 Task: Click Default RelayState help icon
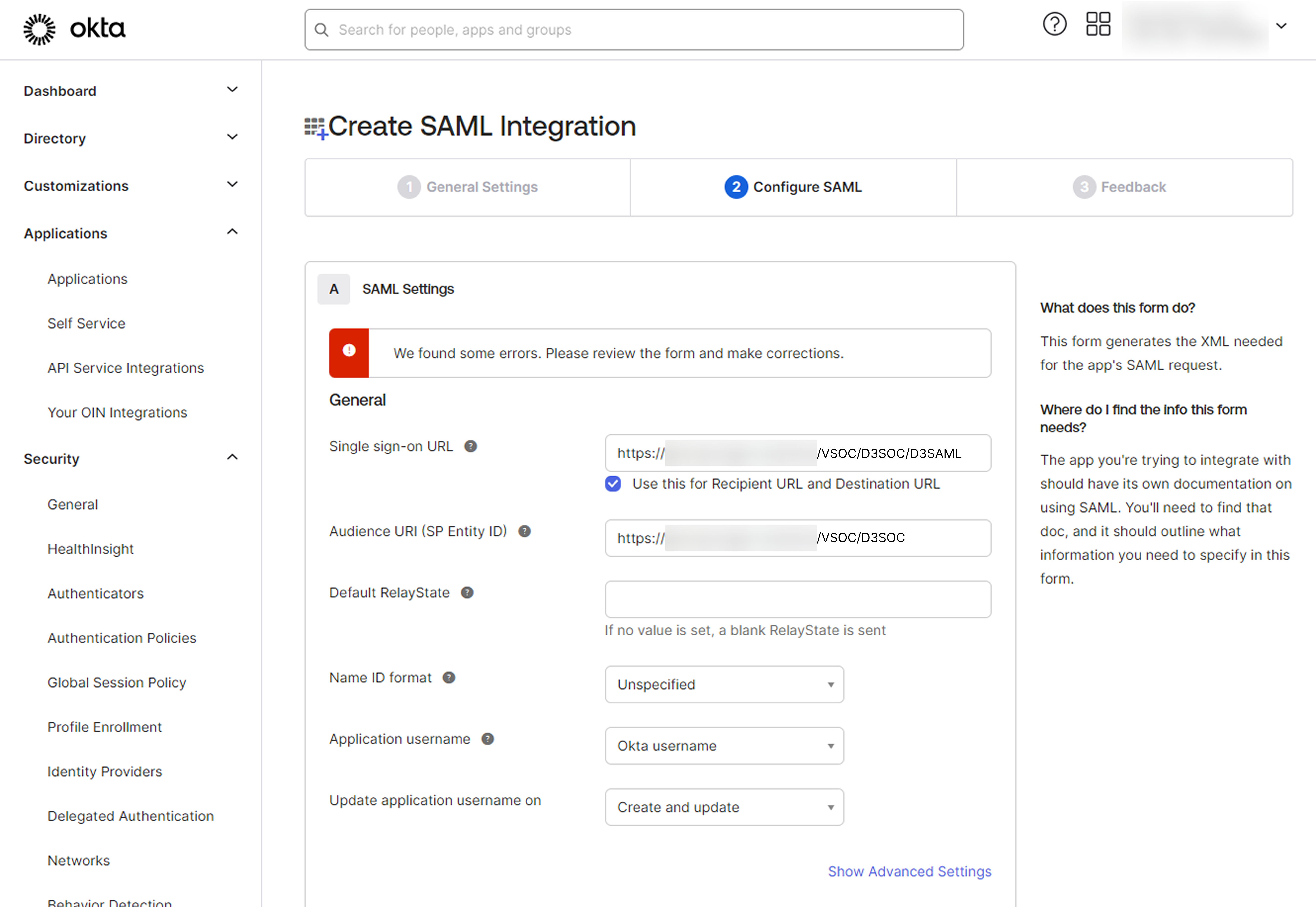coord(467,593)
